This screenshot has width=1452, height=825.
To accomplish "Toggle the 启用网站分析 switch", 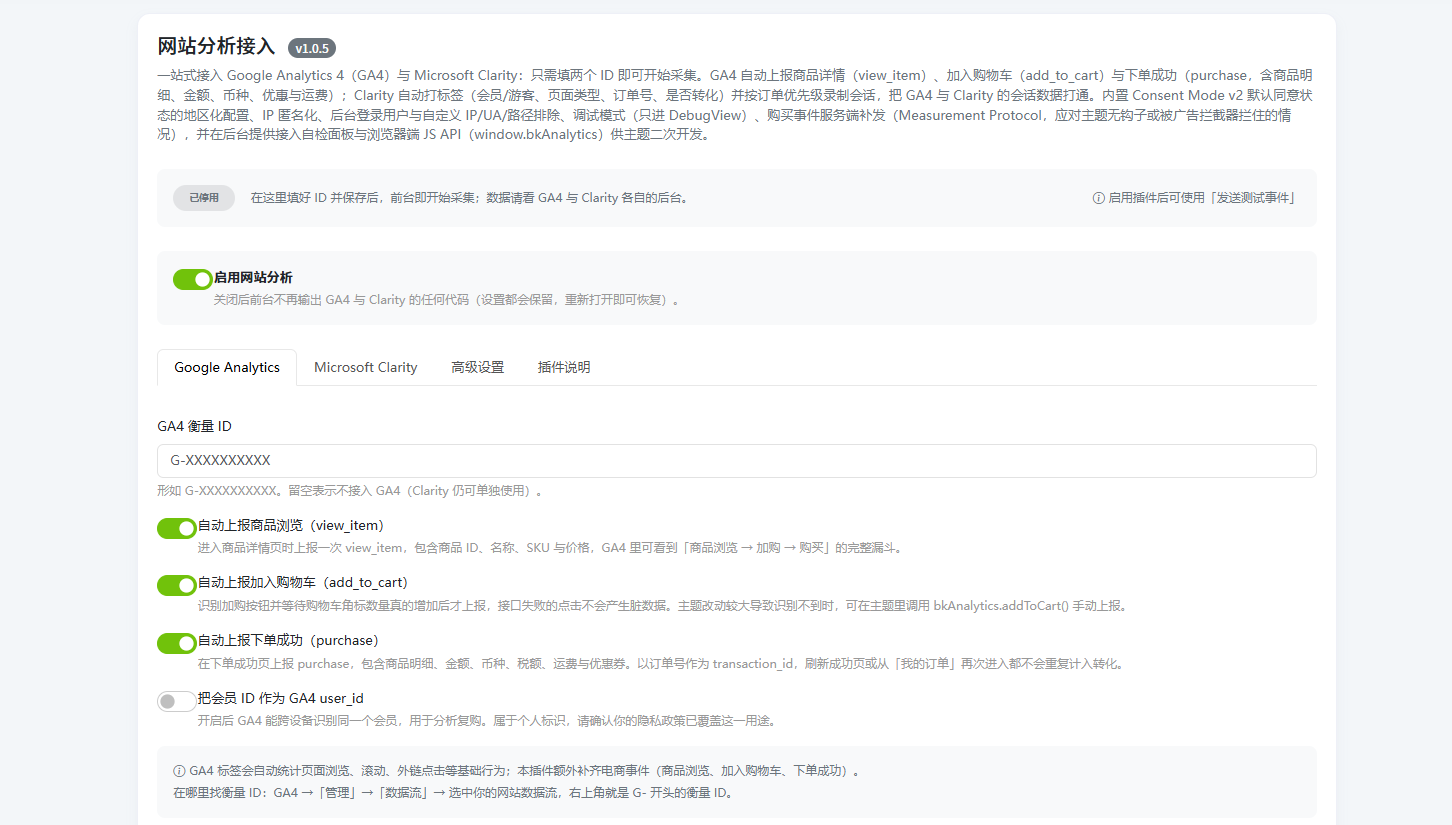I will (192, 279).
